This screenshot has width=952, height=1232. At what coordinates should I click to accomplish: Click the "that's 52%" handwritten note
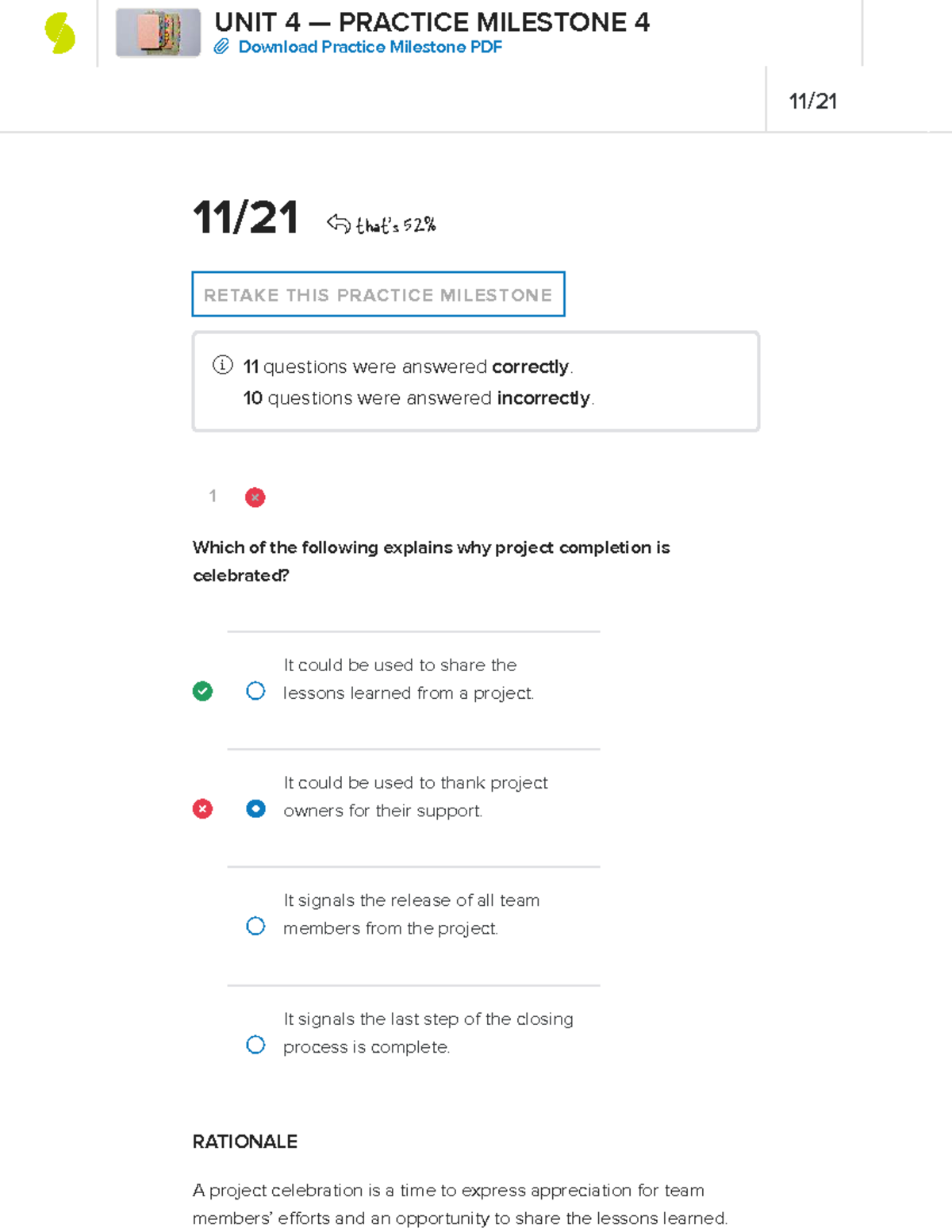396,225
